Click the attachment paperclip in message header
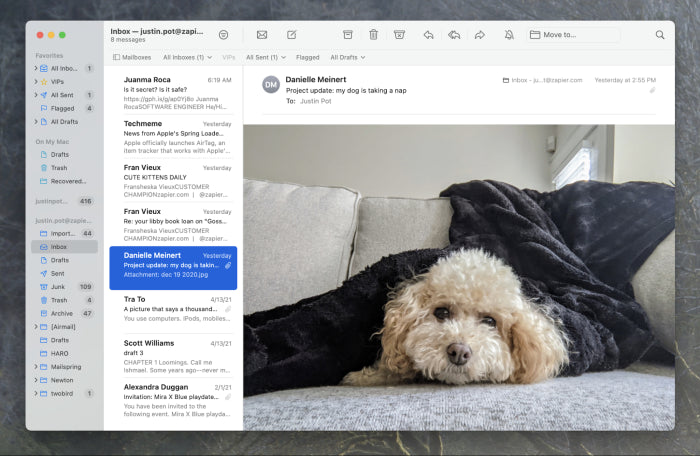Screen dimensions: 700x456 (652, 91)
